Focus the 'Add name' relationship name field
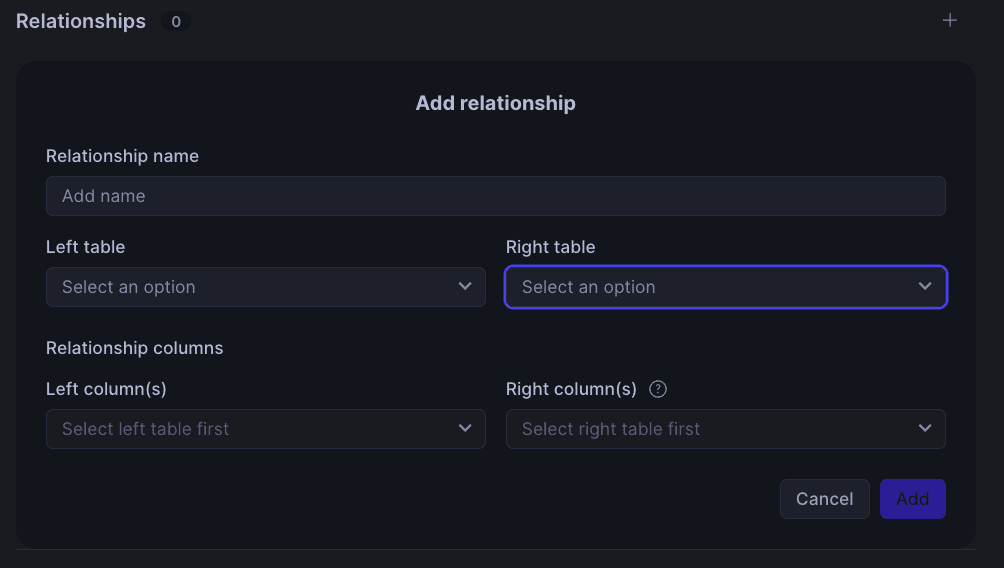The height and width of the screenshot is (568, 1004). [x=495, y=196]
